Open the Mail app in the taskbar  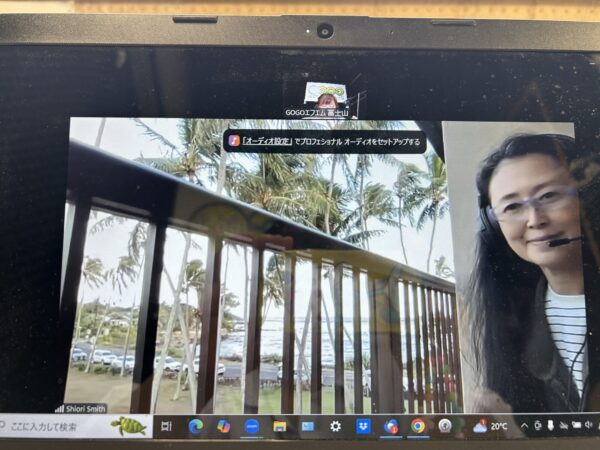click(x=307, y=426)
